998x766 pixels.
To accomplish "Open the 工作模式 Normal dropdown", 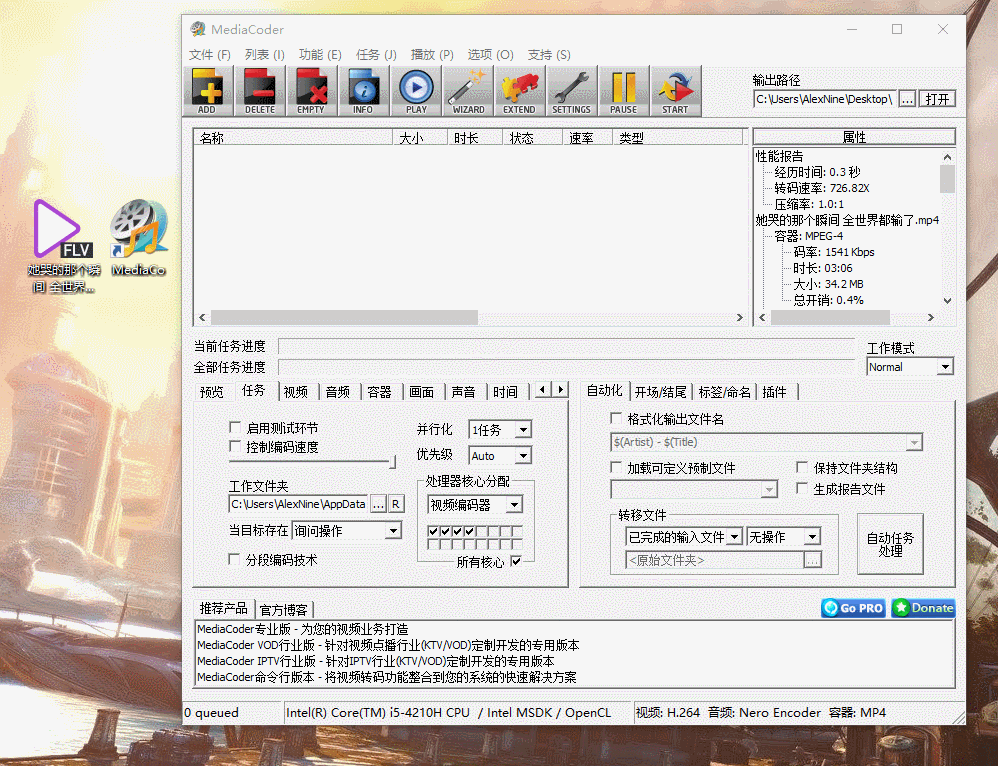I will (910, 367).
